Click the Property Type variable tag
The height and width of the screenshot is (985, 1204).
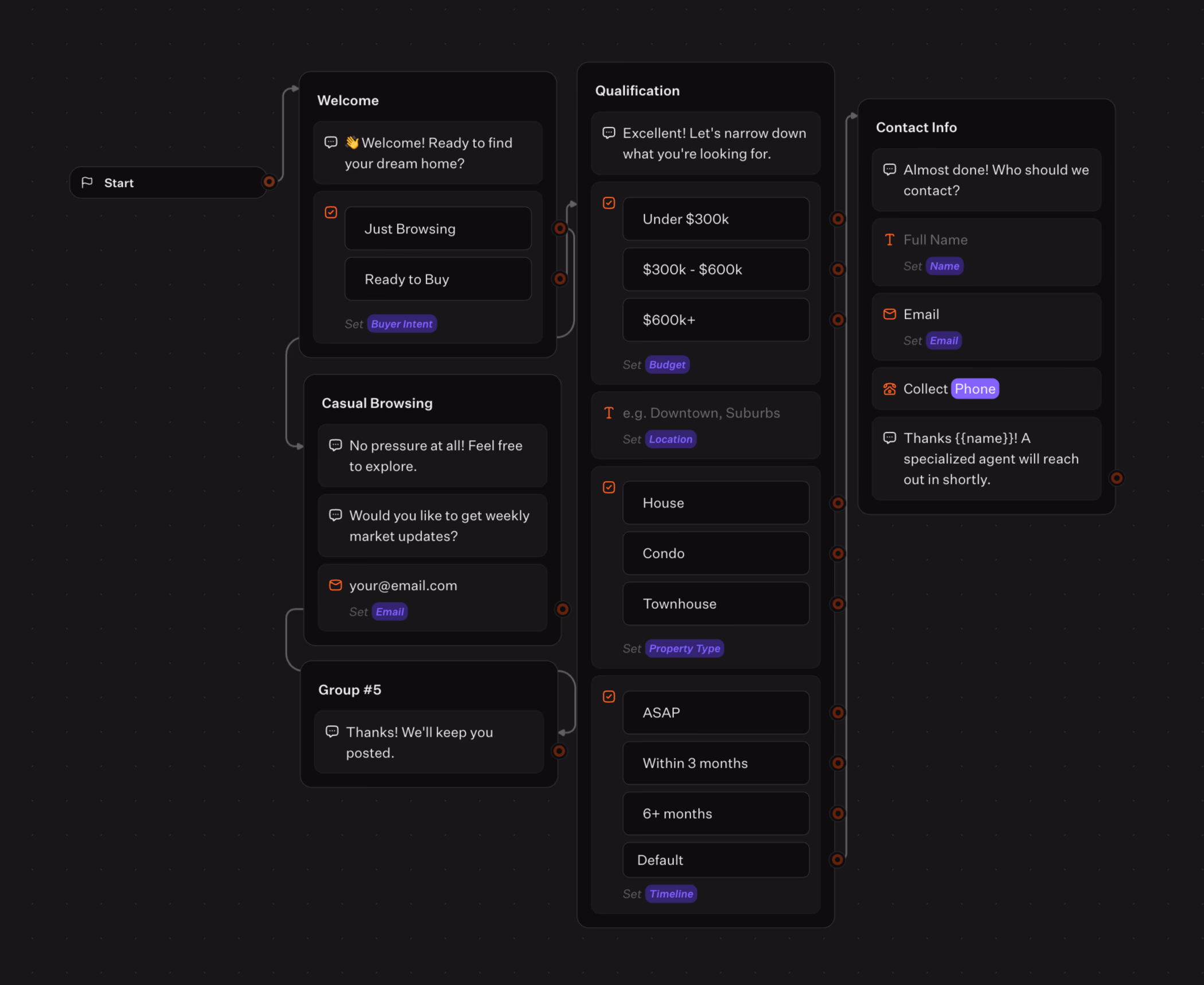click(684, 648)
